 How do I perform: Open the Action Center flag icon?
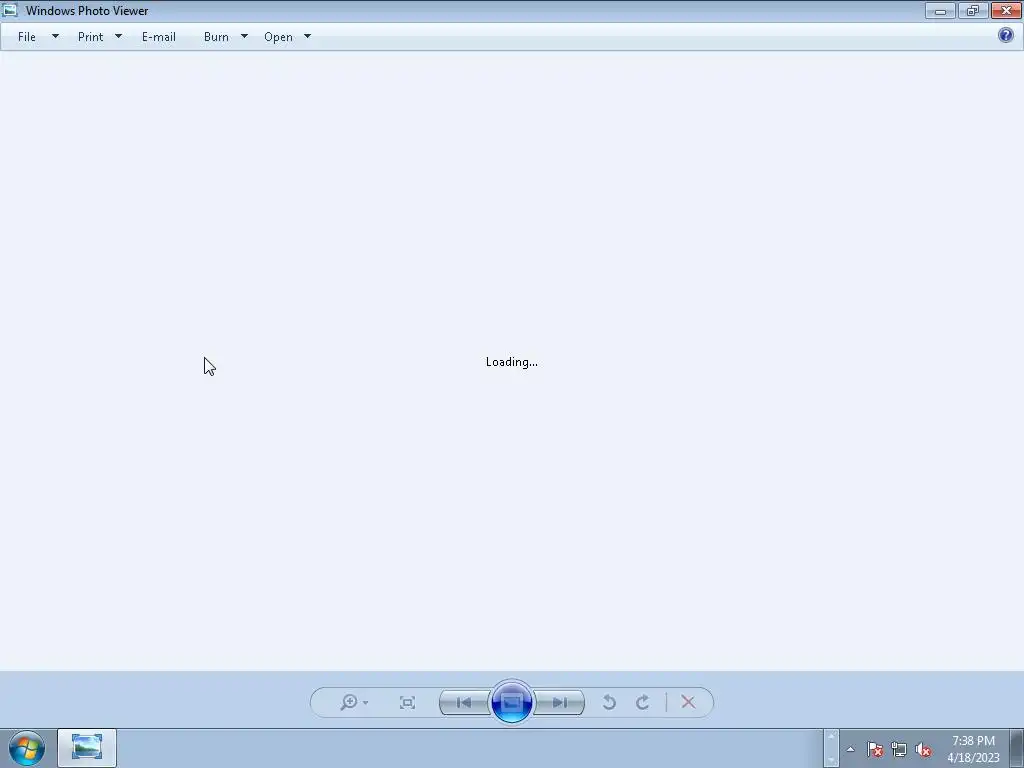pos(874,749)
